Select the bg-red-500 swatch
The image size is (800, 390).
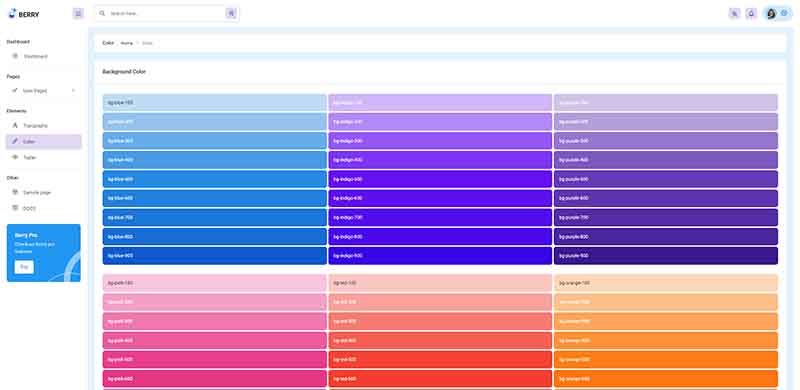[x=440, y=359]
